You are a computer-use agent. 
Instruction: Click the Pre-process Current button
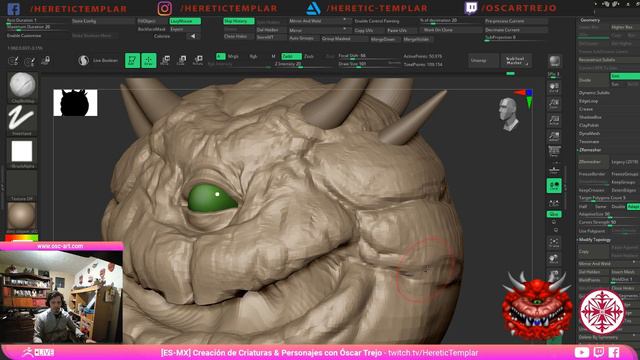pos(516,21)
